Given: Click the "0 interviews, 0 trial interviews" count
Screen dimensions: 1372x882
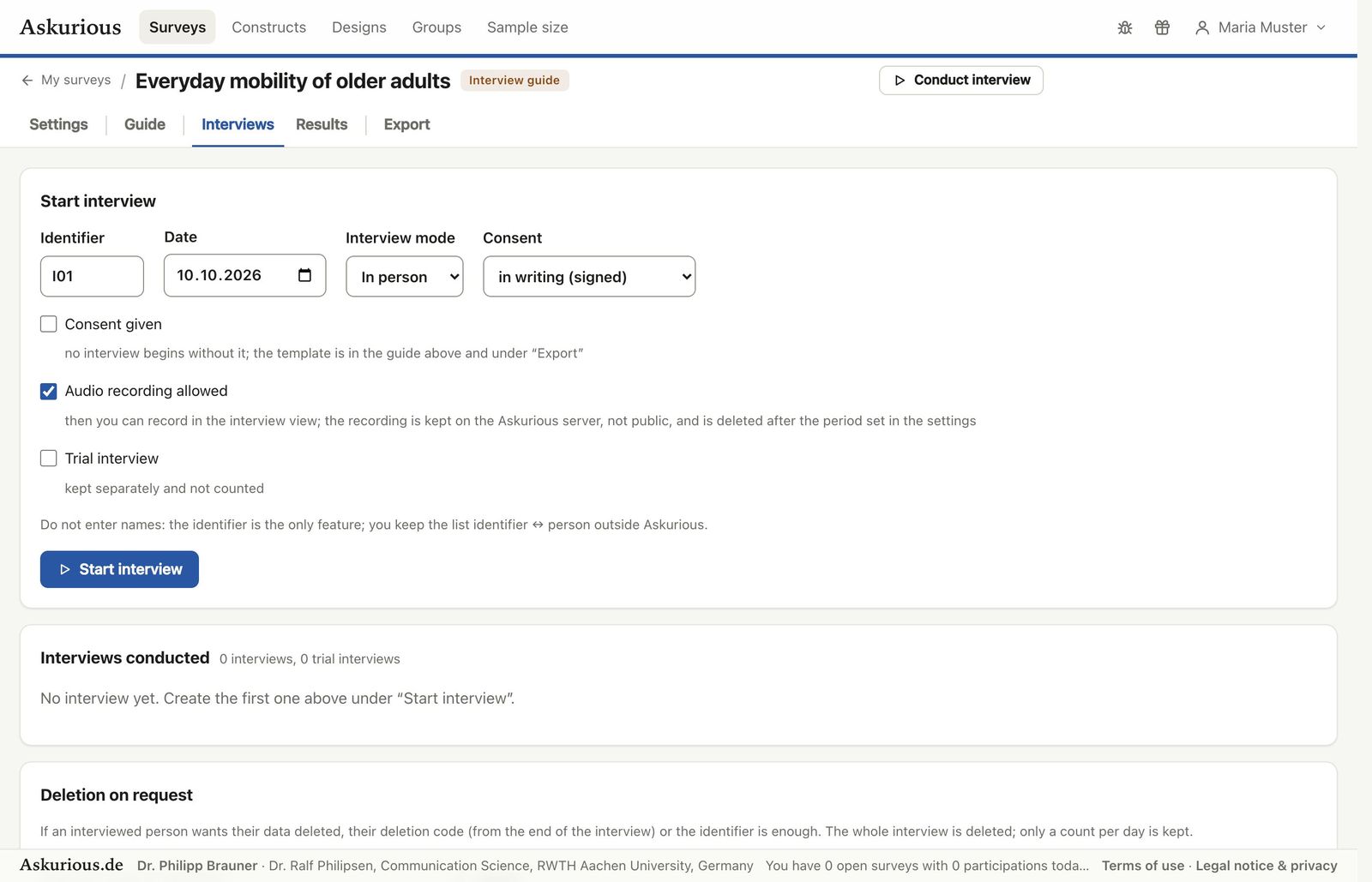Looking at the screenshot, I should [310, 659].
